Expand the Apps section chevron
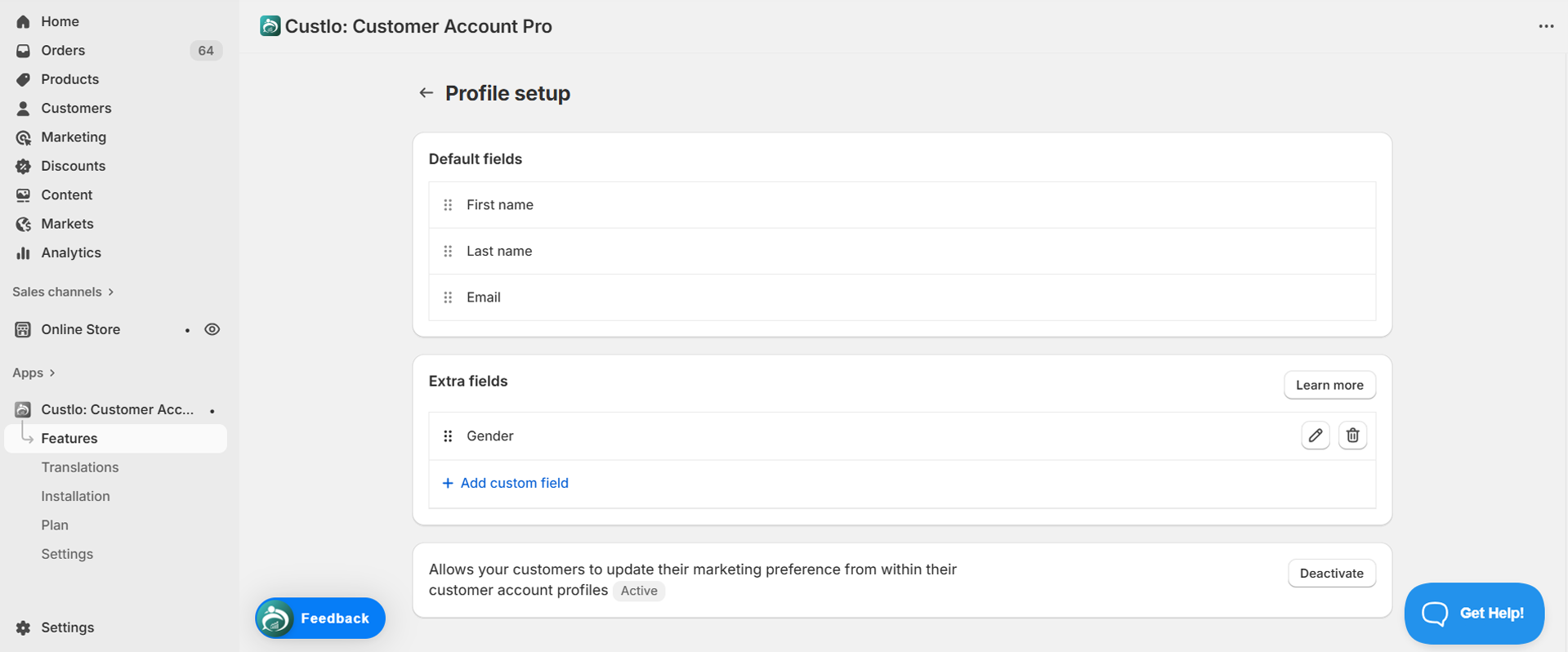1568x652 pixels. click(52, 373)
